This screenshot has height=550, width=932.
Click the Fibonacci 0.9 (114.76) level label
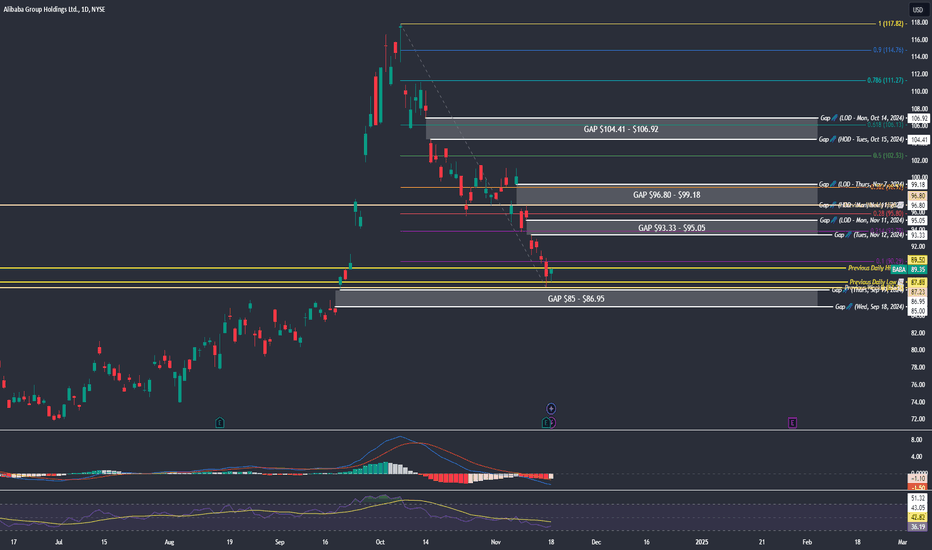888,50
